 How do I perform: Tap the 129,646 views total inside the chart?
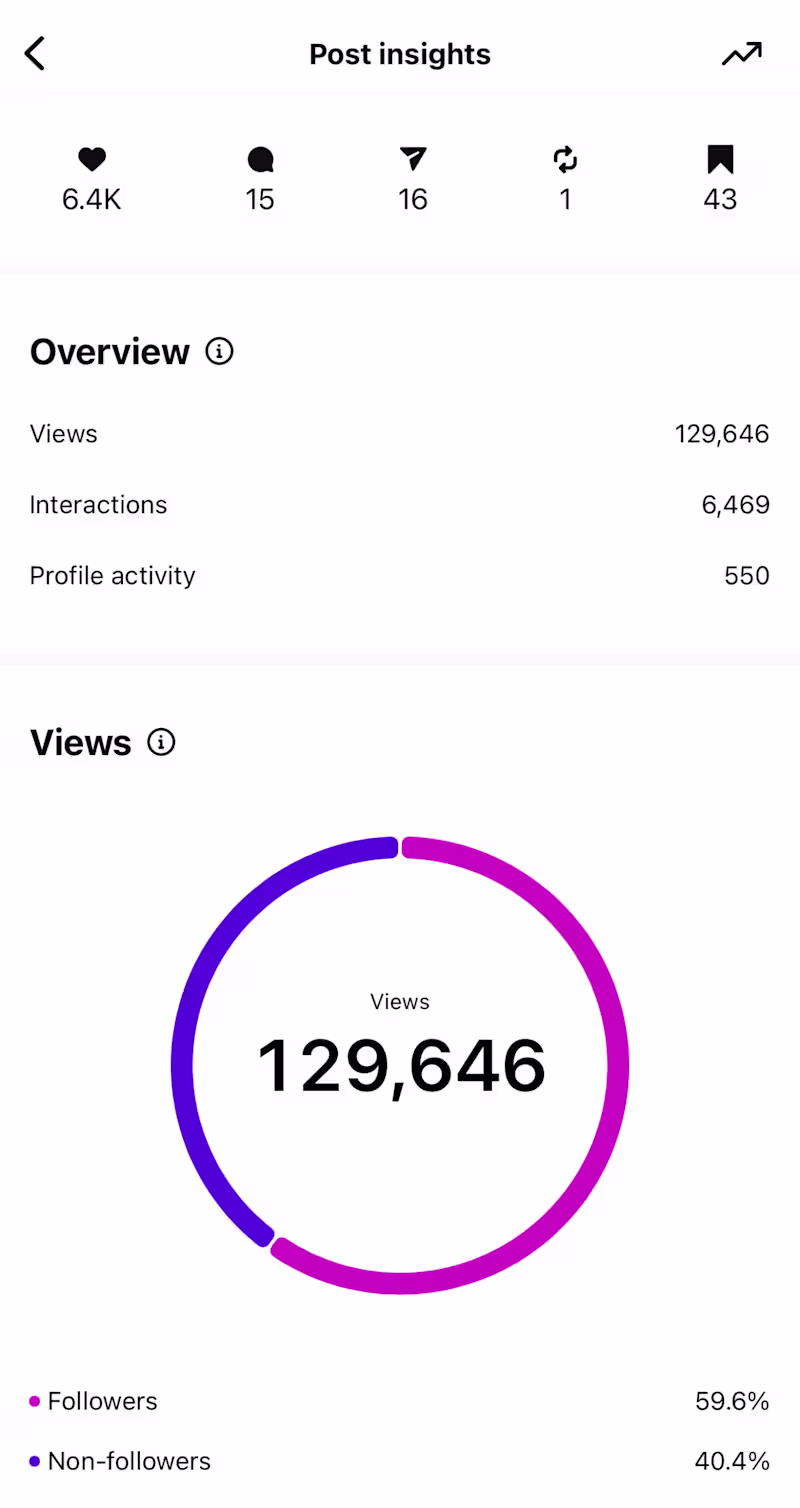400,1063
